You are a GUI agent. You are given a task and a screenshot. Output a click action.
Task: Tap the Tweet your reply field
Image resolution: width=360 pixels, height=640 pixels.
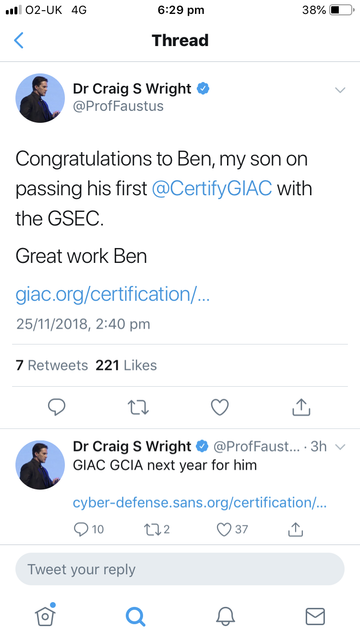(180, 569)
